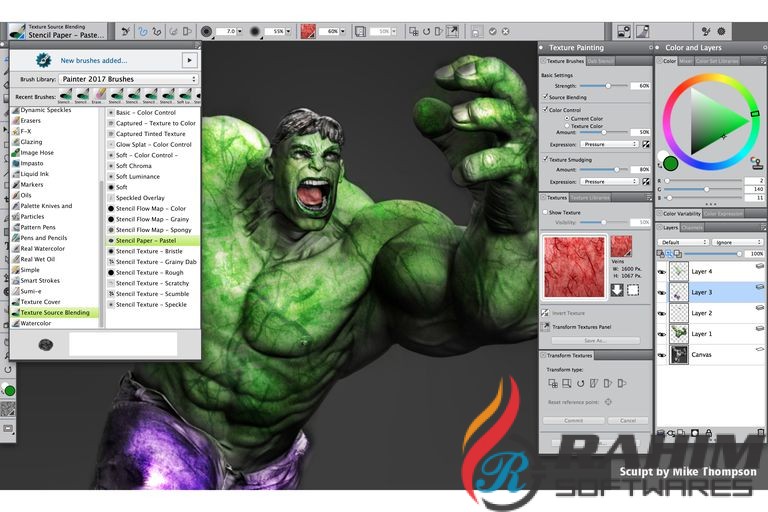This screenshot has width=768, height=512.
Task: Click the clone color stamp icon
Action: pos(756,161)
